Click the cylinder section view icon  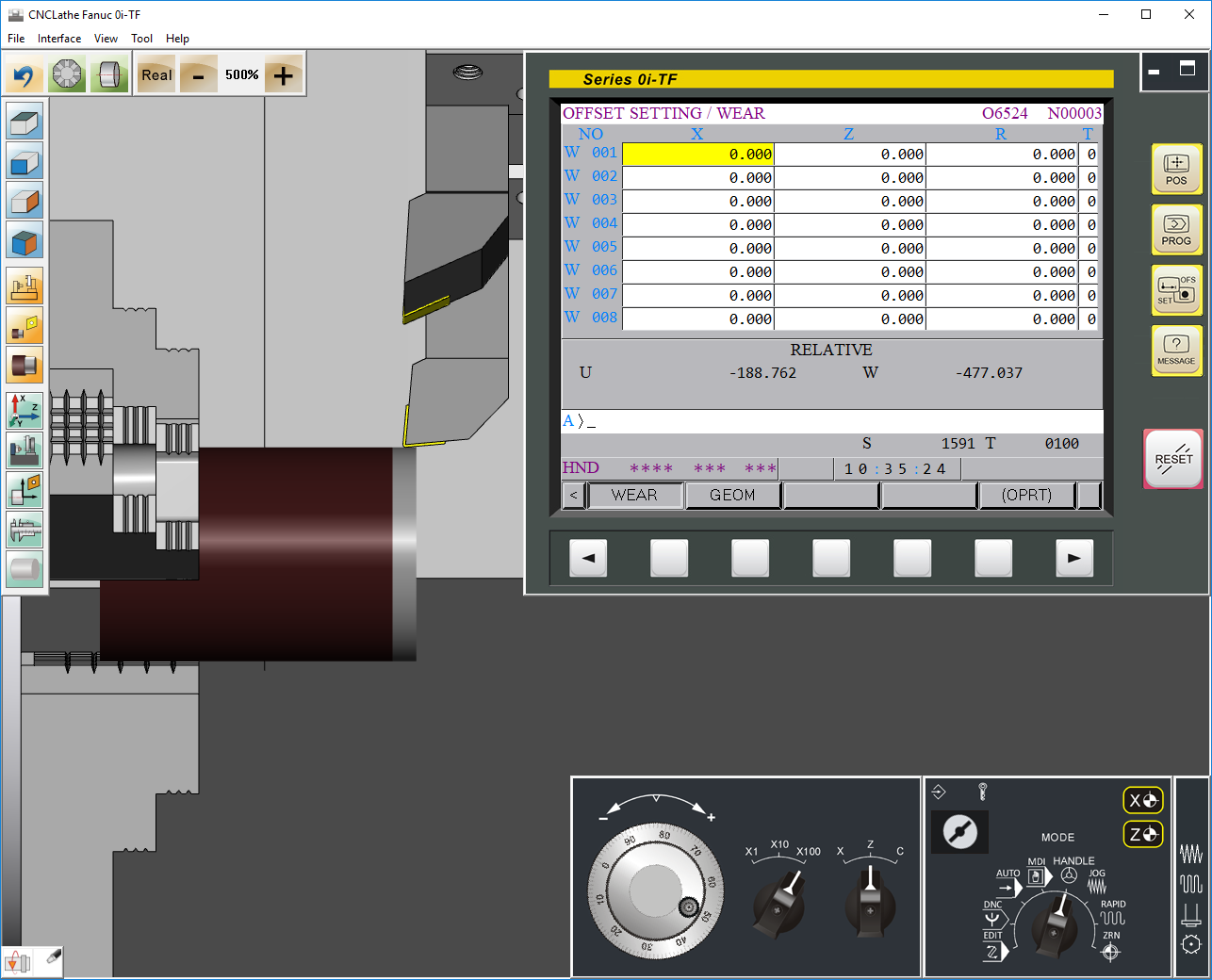(109, 74)
